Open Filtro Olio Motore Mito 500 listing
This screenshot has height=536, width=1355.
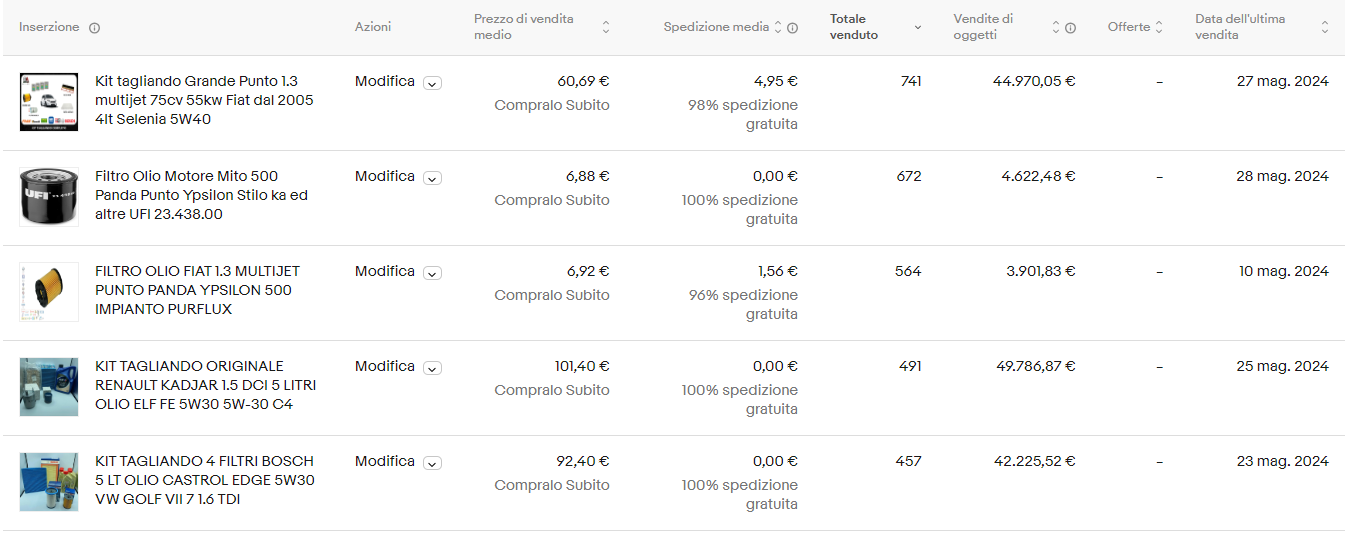pyautogui.click(x=201, y=195)
